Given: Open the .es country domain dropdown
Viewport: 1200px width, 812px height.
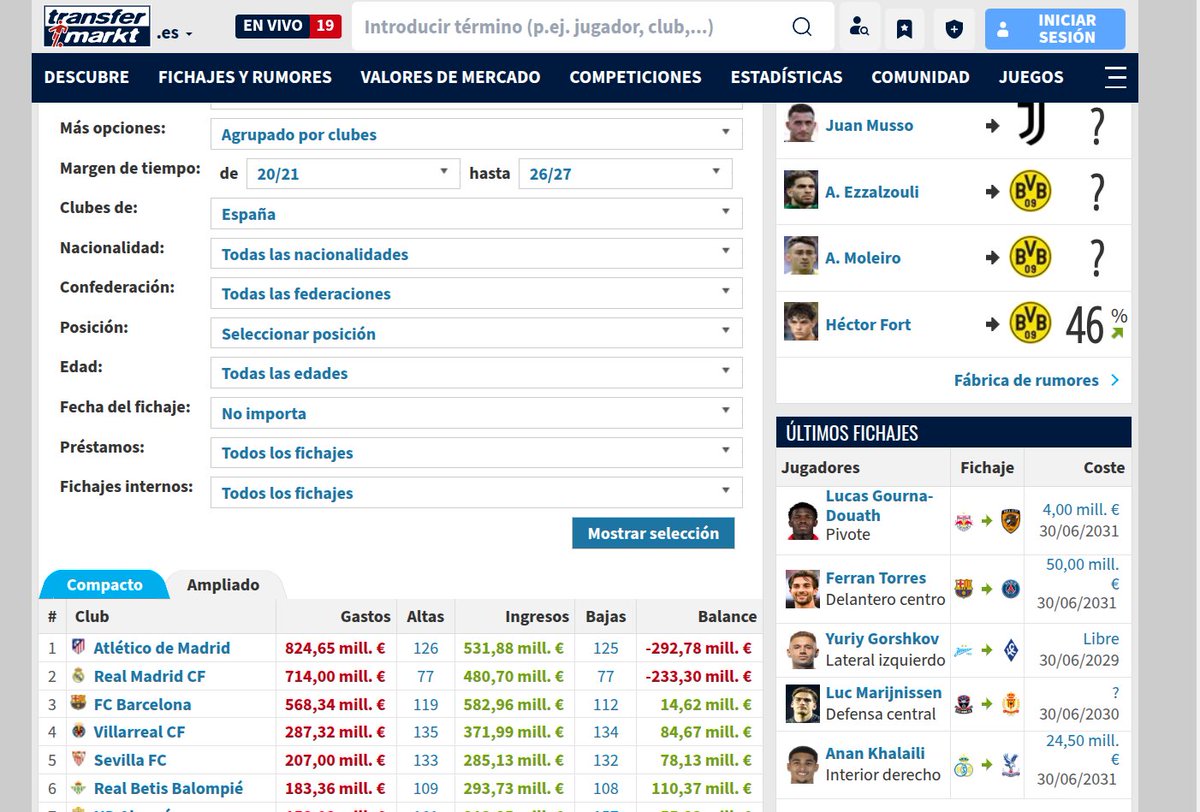Looking at the screenshot, I should pos(175,33).
